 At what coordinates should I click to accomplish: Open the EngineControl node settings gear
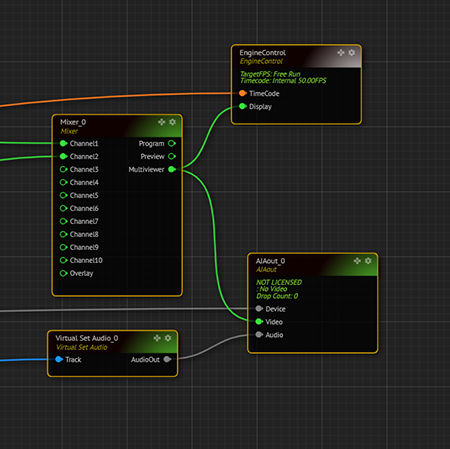(x=352, y=53)
